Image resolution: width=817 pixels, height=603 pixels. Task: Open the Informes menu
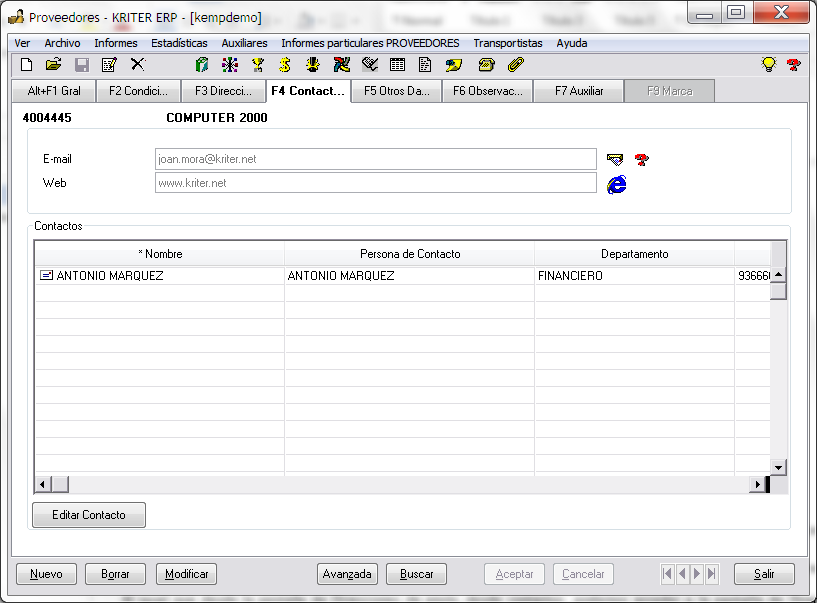[x=116, y=43]
